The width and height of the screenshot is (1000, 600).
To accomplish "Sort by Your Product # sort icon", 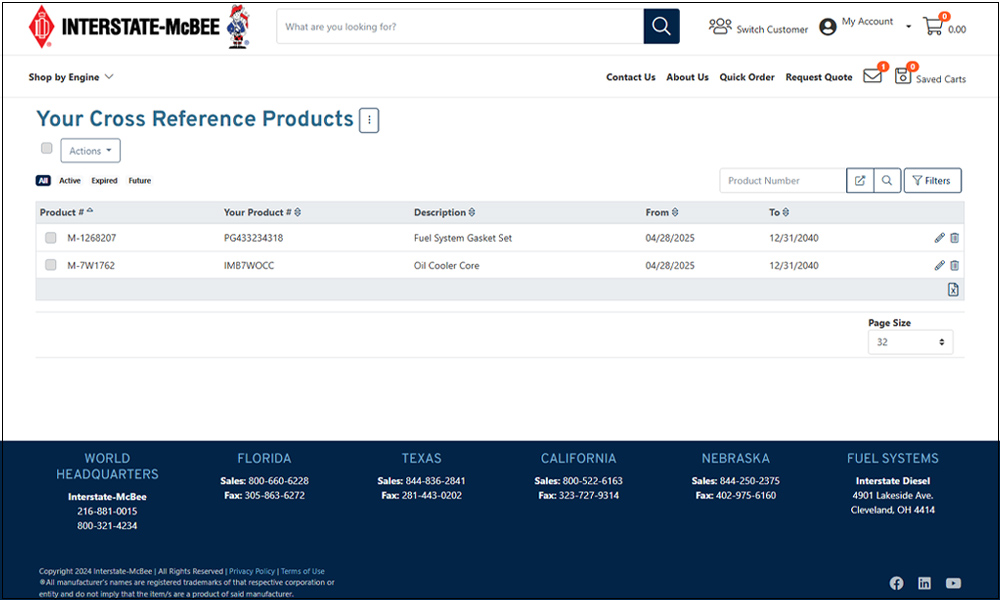I will pos(298,212).
